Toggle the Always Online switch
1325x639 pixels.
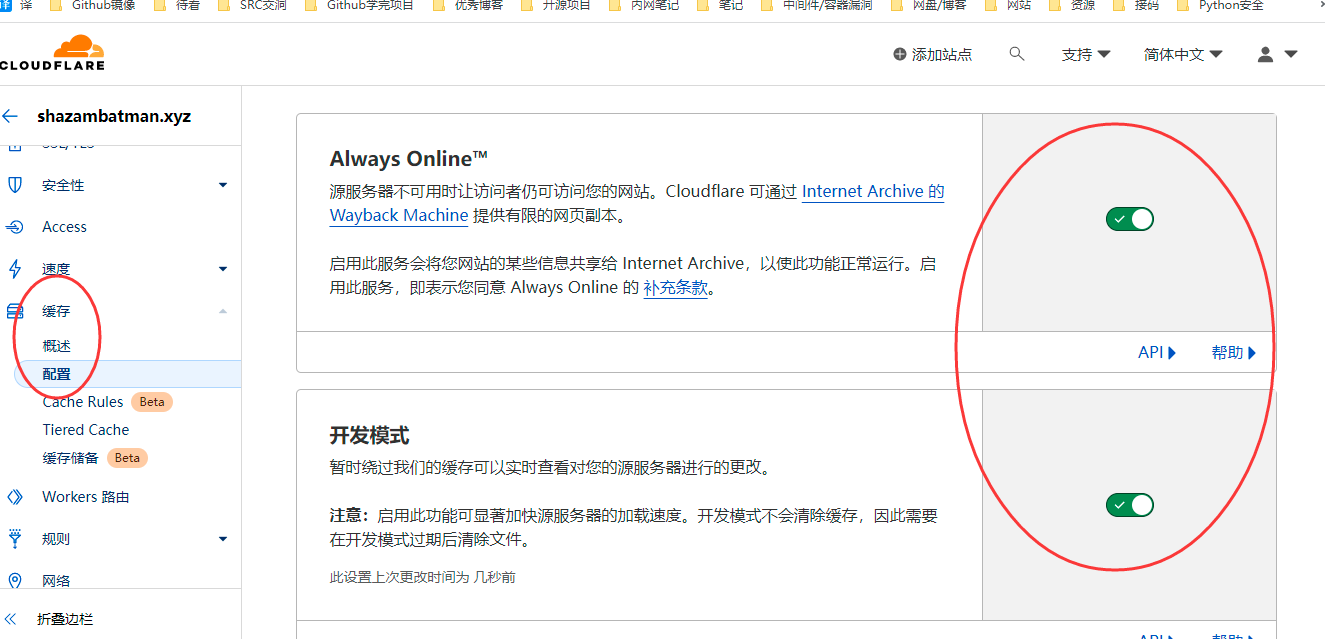point(1130,219)
